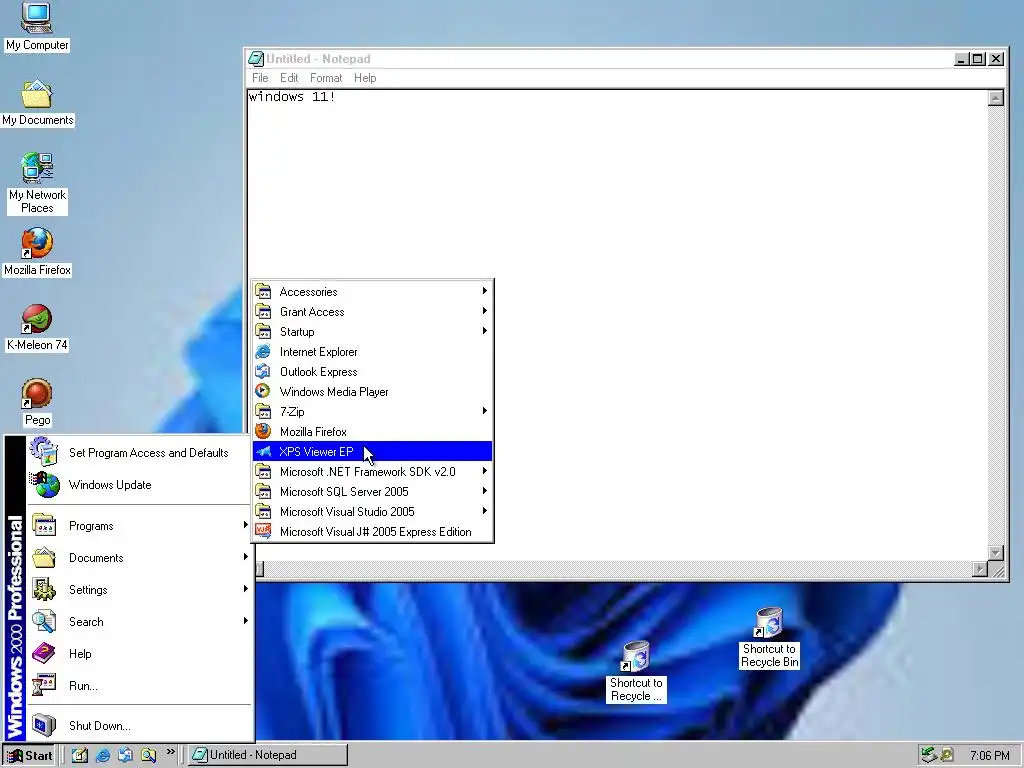Image resolution: width=1024 pixels, height=768 pixels.
Task: Expand Microsoft SQL Server 2005 folder
Action: pyautogui.click(x=372, y=492)
